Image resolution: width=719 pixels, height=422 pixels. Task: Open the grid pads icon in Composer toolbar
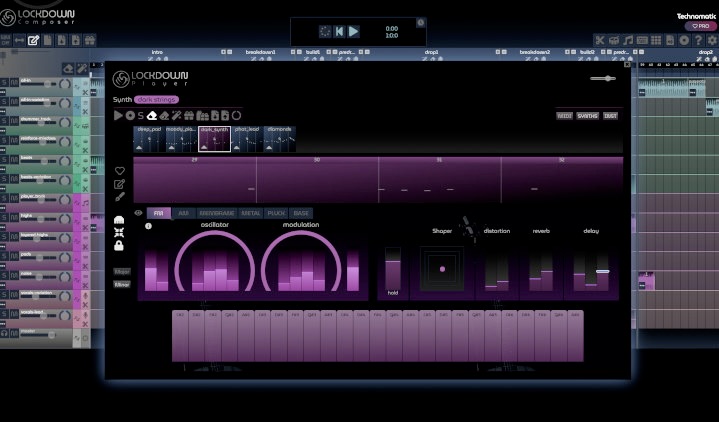click(x=656, y=40)
